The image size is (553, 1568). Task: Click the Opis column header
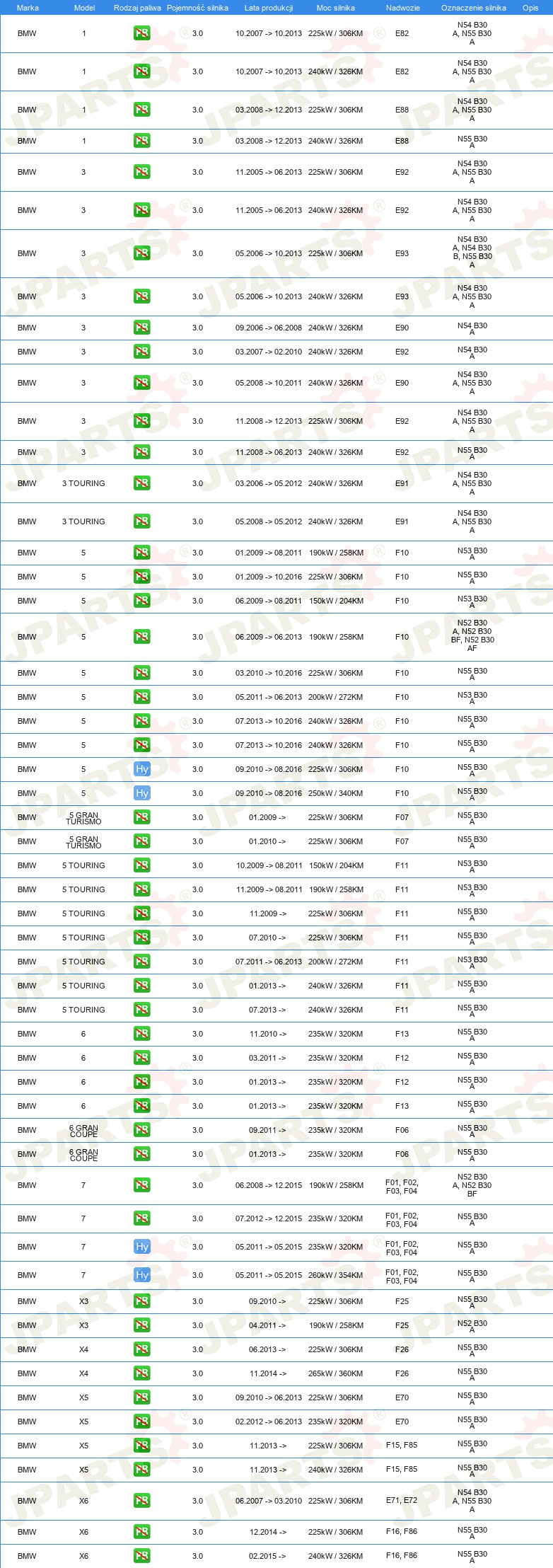(x=530, y=8)
